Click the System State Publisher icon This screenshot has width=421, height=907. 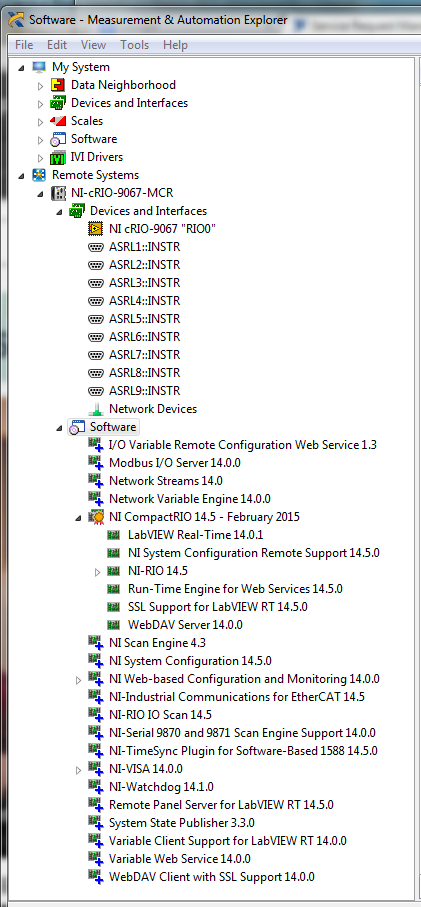coord(95,822)
